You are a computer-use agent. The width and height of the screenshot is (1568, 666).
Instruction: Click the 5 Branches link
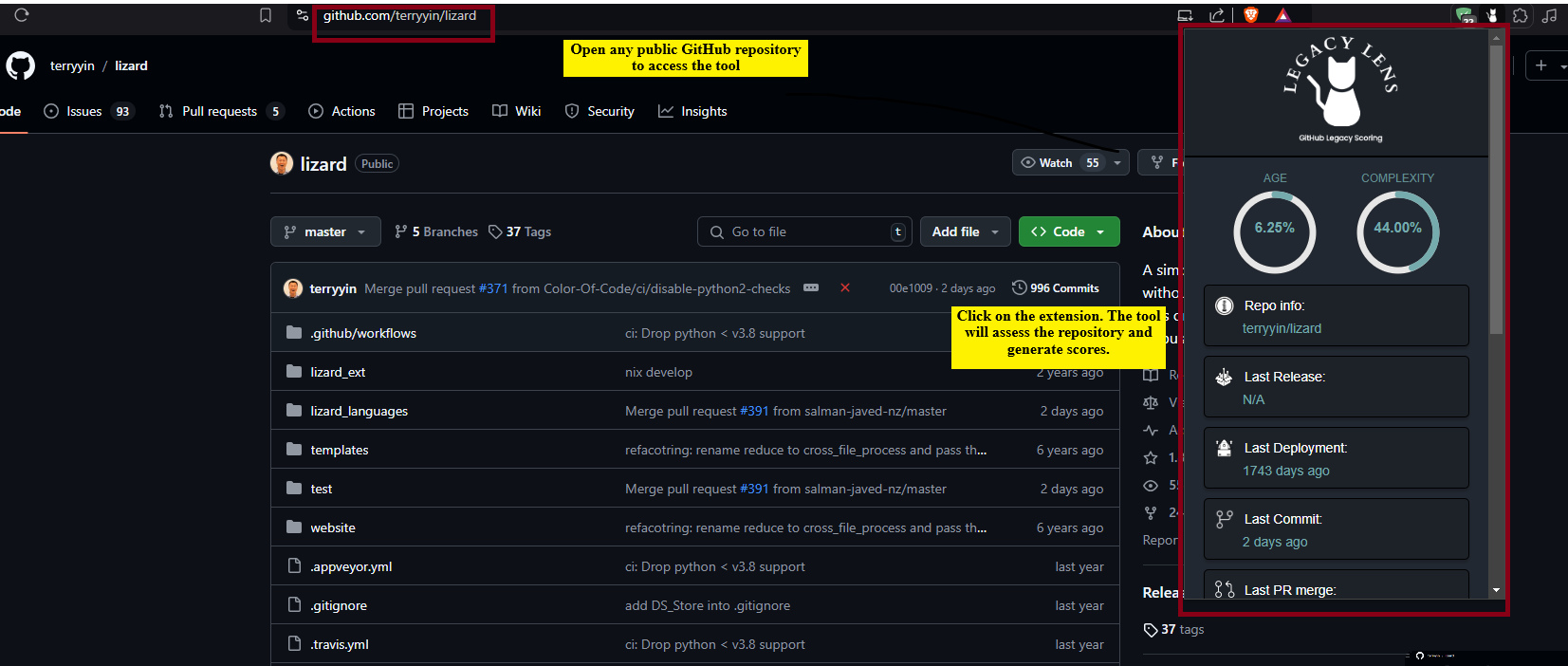pos(436,231)
